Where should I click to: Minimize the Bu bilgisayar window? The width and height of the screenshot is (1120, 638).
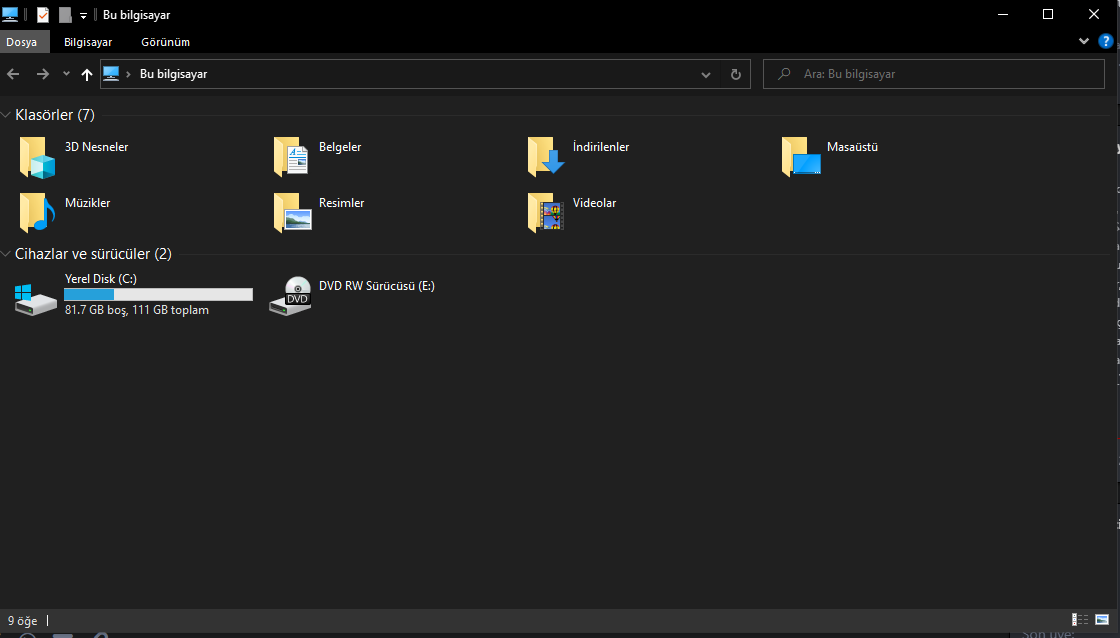(x=1003, y=14)
